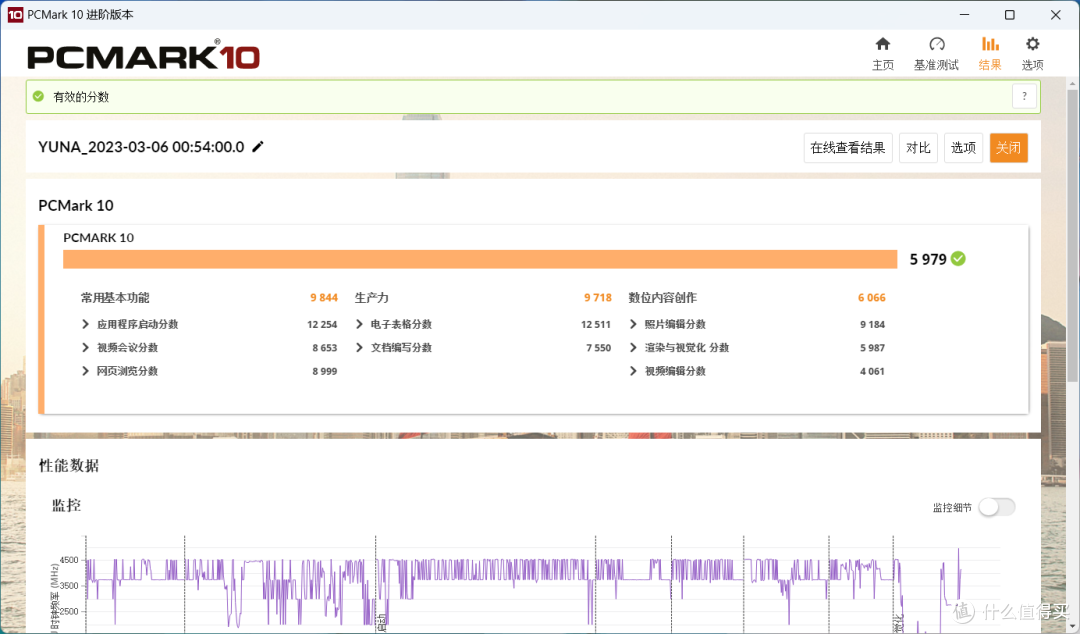Click the green check icon by 有效的分数
Image resolution: width=1080 pixels, height=634 pixels.
39,96
